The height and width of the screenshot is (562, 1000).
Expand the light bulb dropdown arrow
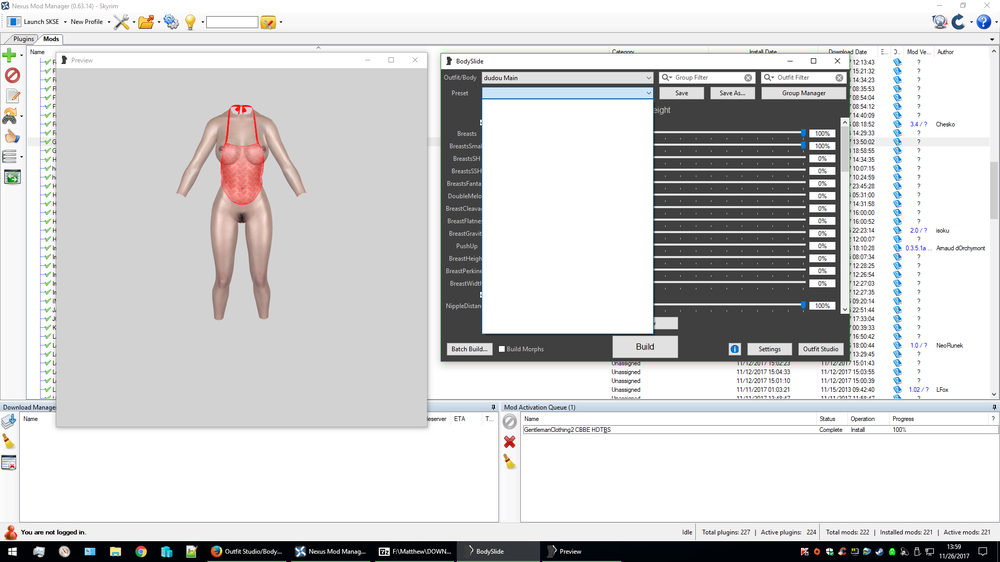202,22
